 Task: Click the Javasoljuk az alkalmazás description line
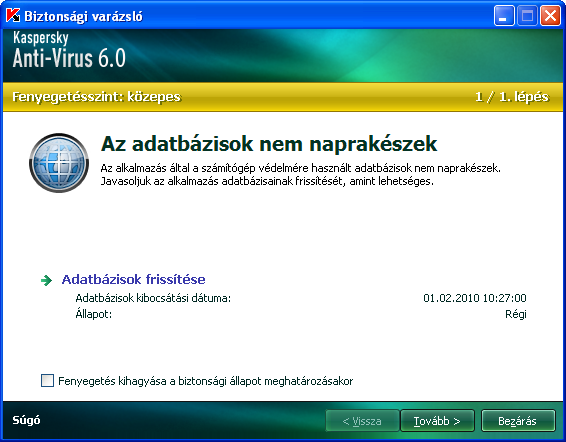pos(267,181)
